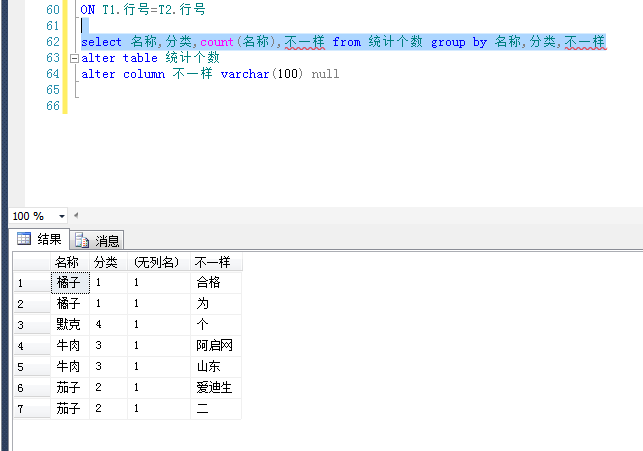Switch to the 结果 results tab
This screenshot has width=643, height=451.
click(x=39, y=239)
